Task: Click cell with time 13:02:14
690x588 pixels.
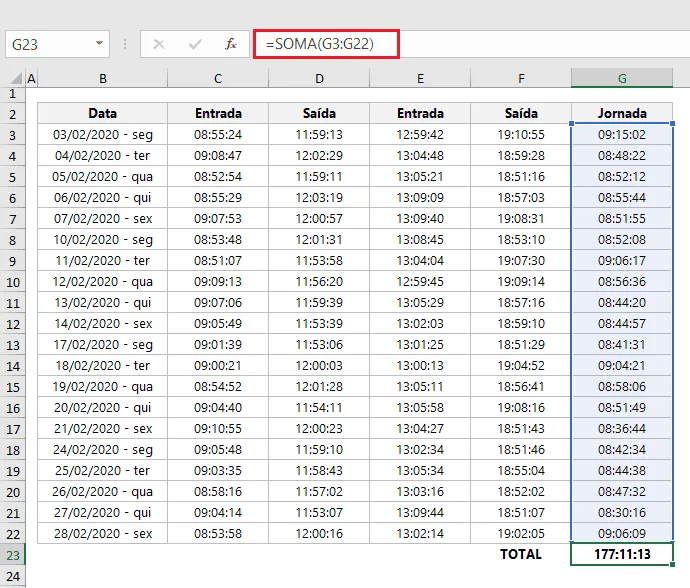Action: [x=420, y=533]
